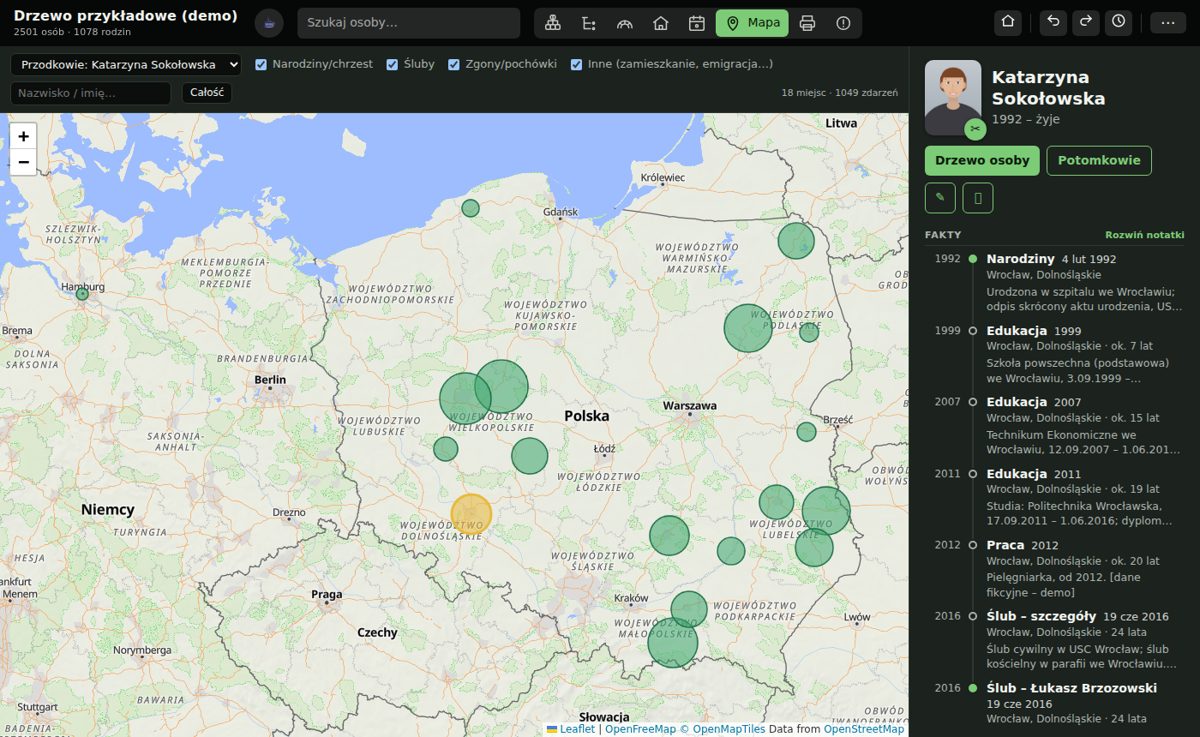
Task: Click the small map marker near Hamburg
Action: pos(82,294)
